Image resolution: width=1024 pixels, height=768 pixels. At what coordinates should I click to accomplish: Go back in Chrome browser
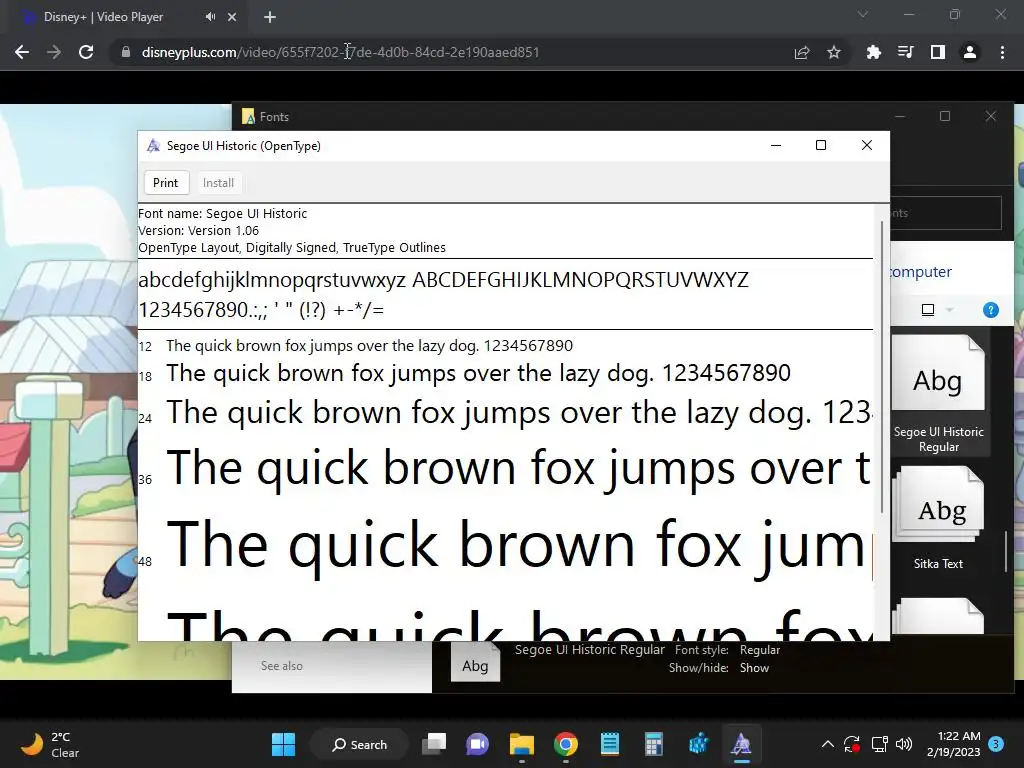[22, 52]
